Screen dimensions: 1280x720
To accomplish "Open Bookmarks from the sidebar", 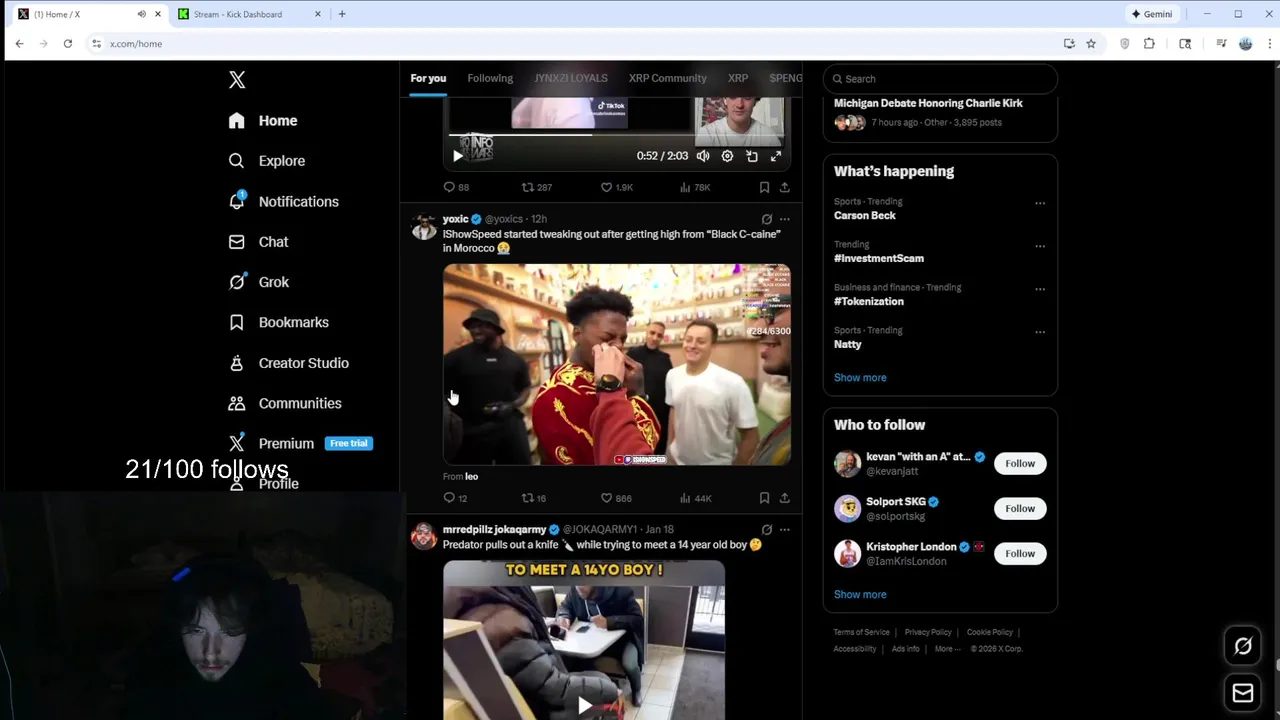I will pyautogui.click(x=278, y=322).
